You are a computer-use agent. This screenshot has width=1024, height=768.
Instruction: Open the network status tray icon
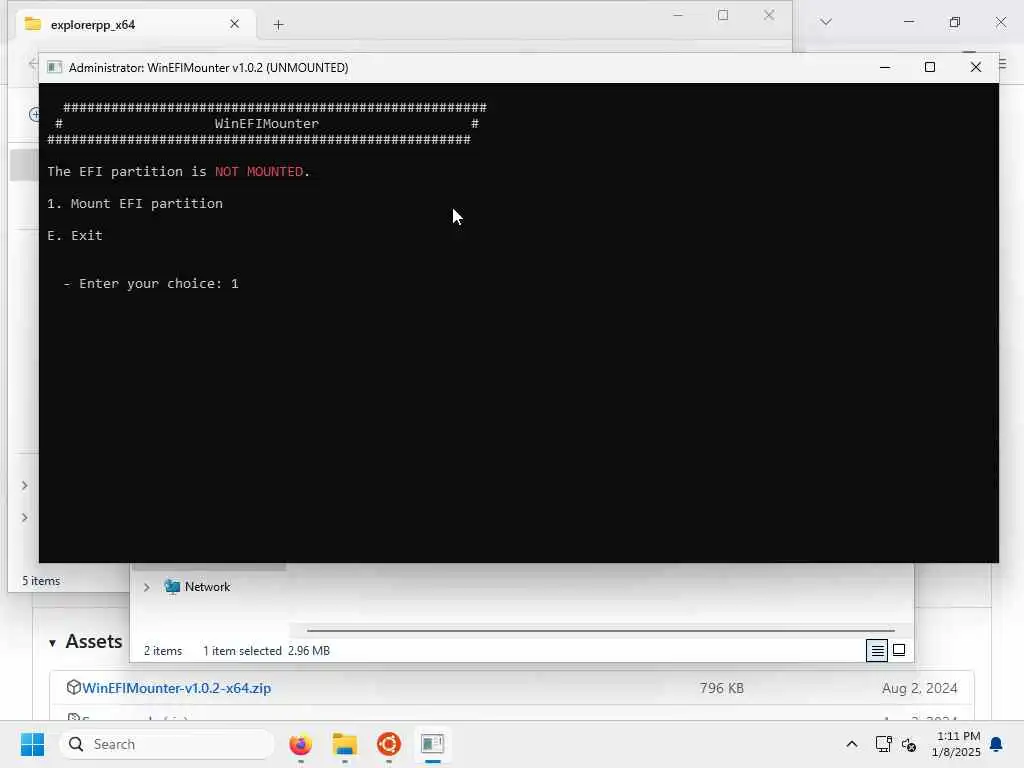883,744
